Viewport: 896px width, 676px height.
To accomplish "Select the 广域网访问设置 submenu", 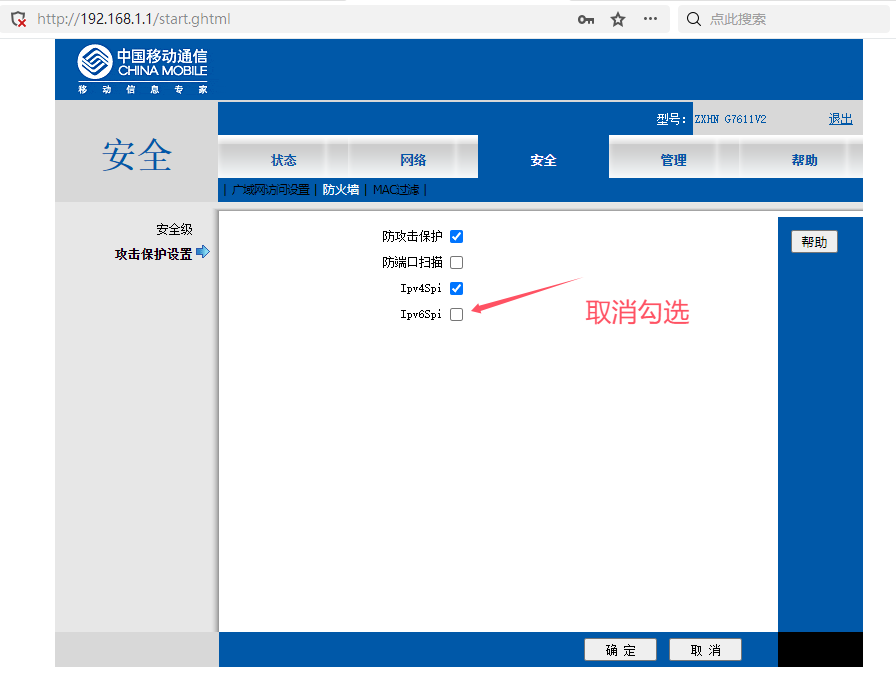I will tap(270, 190).
